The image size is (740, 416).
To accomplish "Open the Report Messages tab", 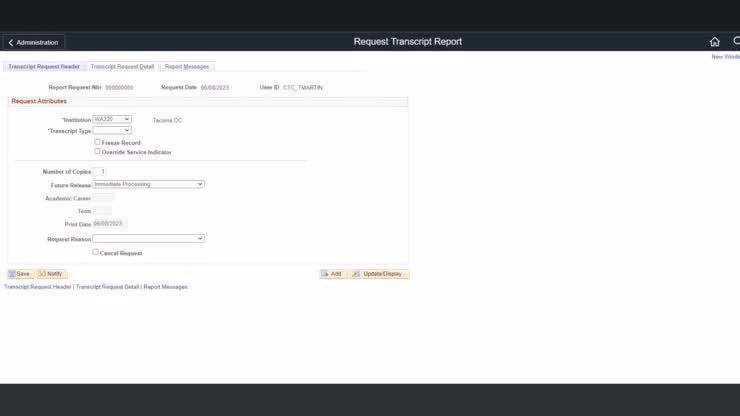I will pyautogui.click(x=187, y=67).
